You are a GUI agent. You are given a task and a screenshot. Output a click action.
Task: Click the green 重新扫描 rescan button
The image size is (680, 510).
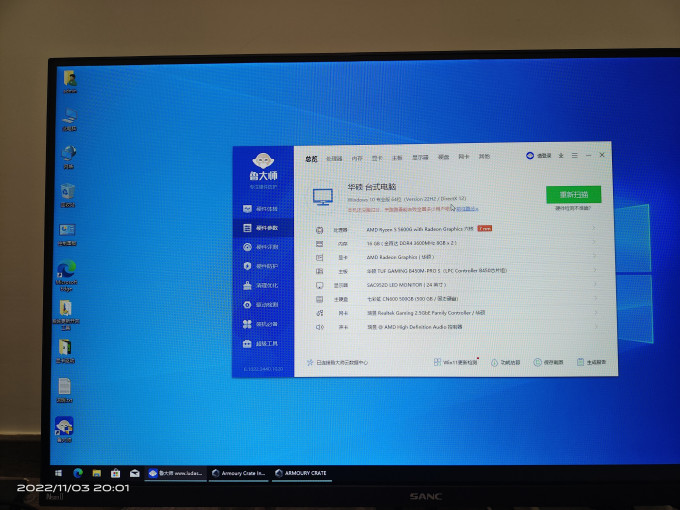click(573, 195)
